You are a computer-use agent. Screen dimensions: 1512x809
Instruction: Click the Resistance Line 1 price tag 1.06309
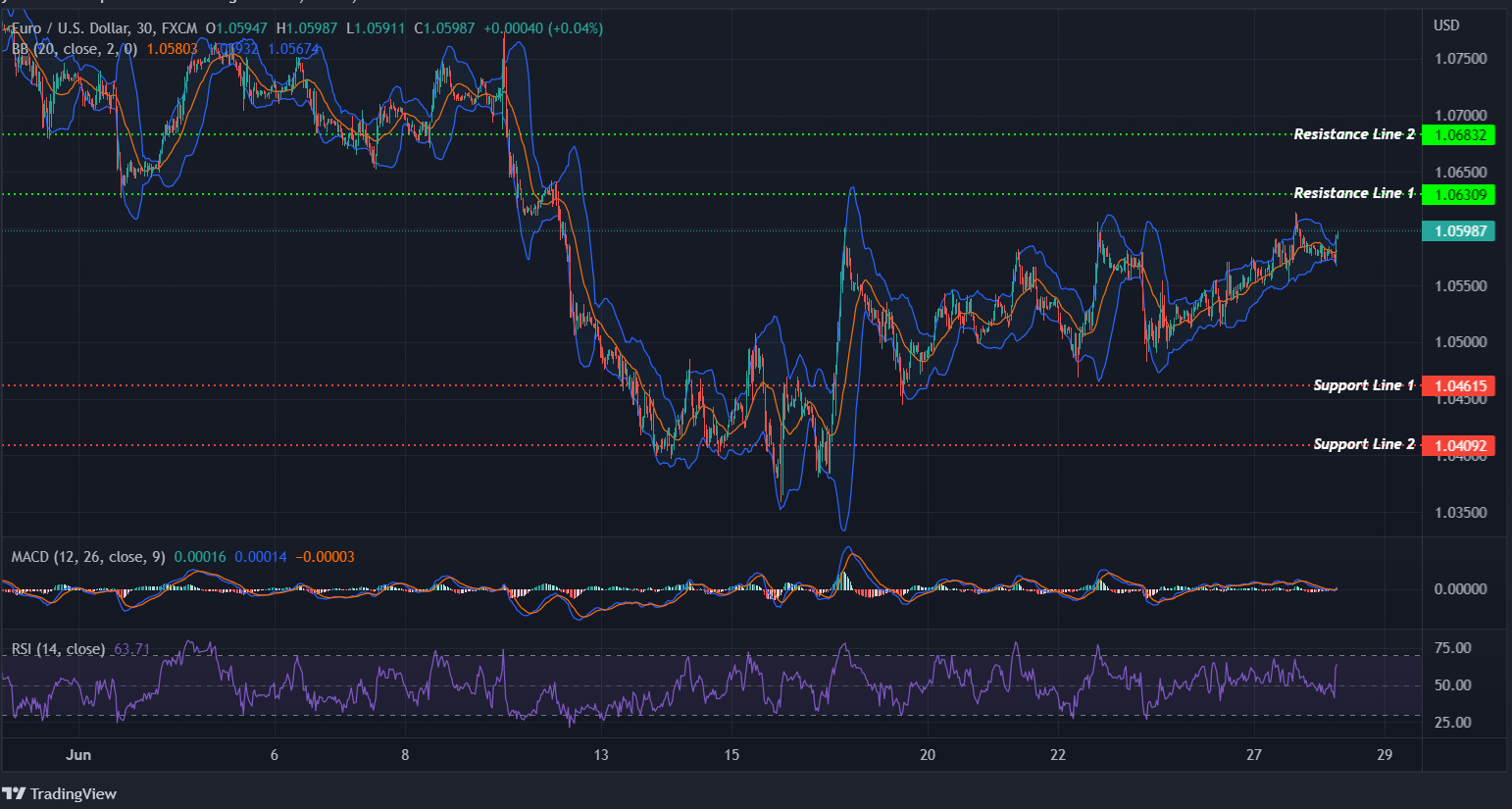click(1458, 194)
